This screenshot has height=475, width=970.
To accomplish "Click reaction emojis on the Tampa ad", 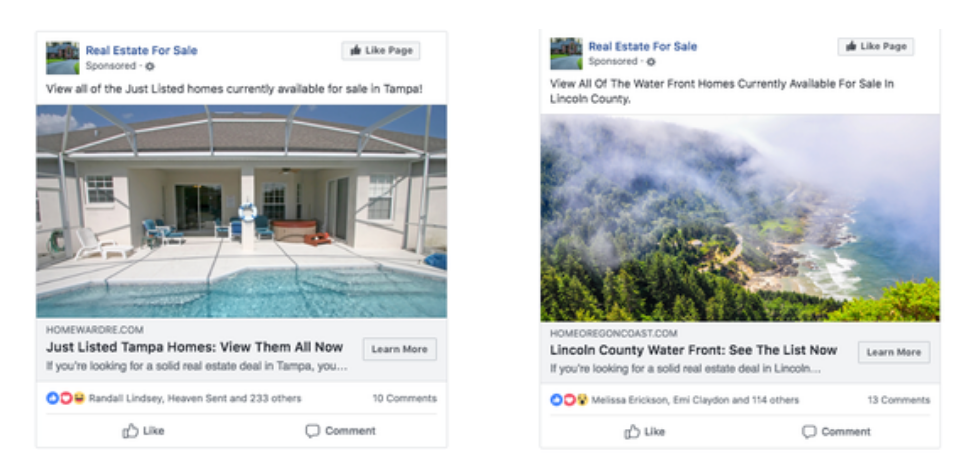I will point(65,398).
